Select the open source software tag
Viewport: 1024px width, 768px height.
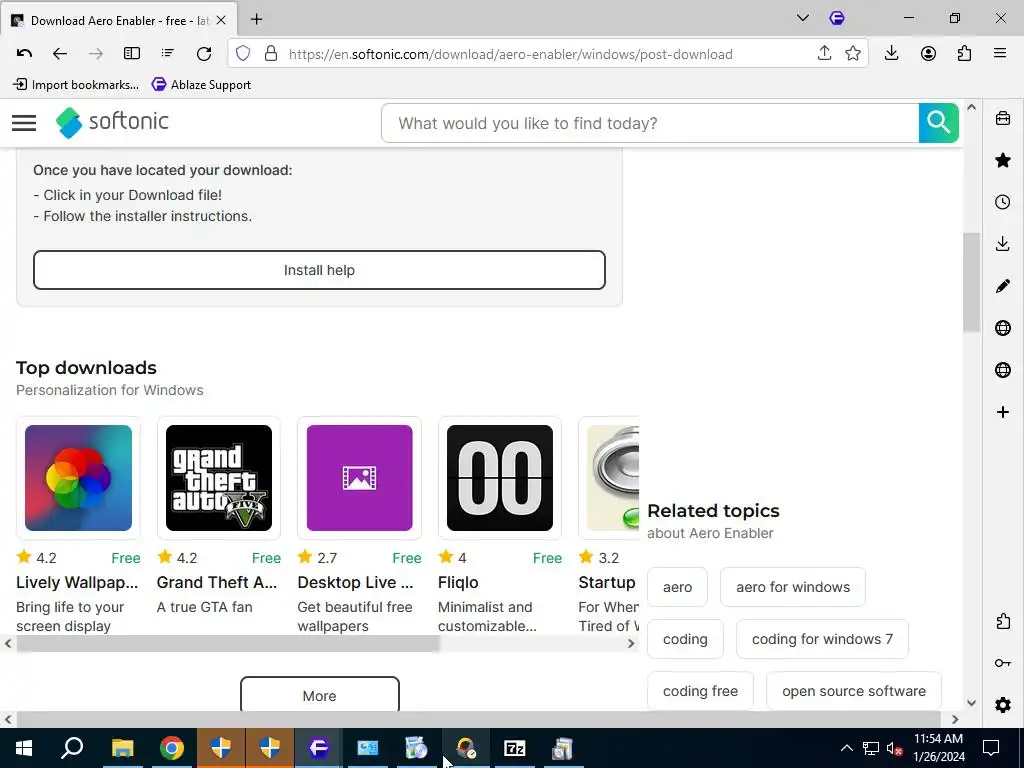(854, 691)
